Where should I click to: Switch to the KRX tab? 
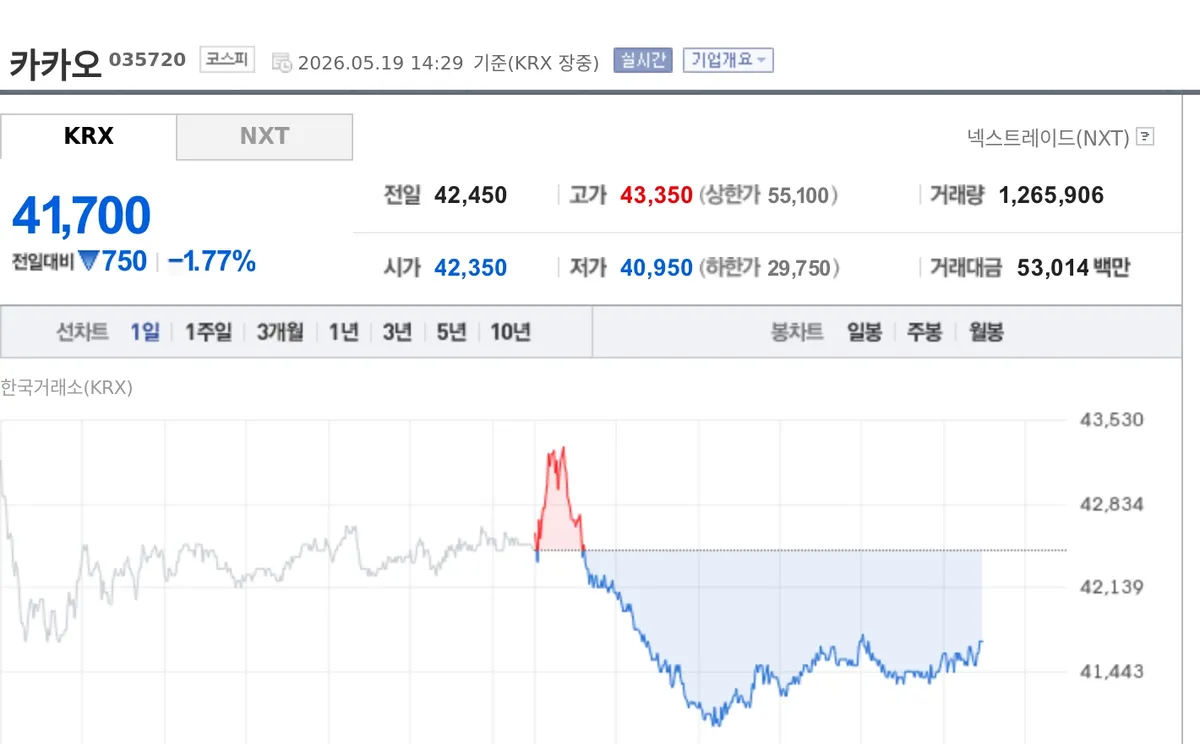click(89, 136)
